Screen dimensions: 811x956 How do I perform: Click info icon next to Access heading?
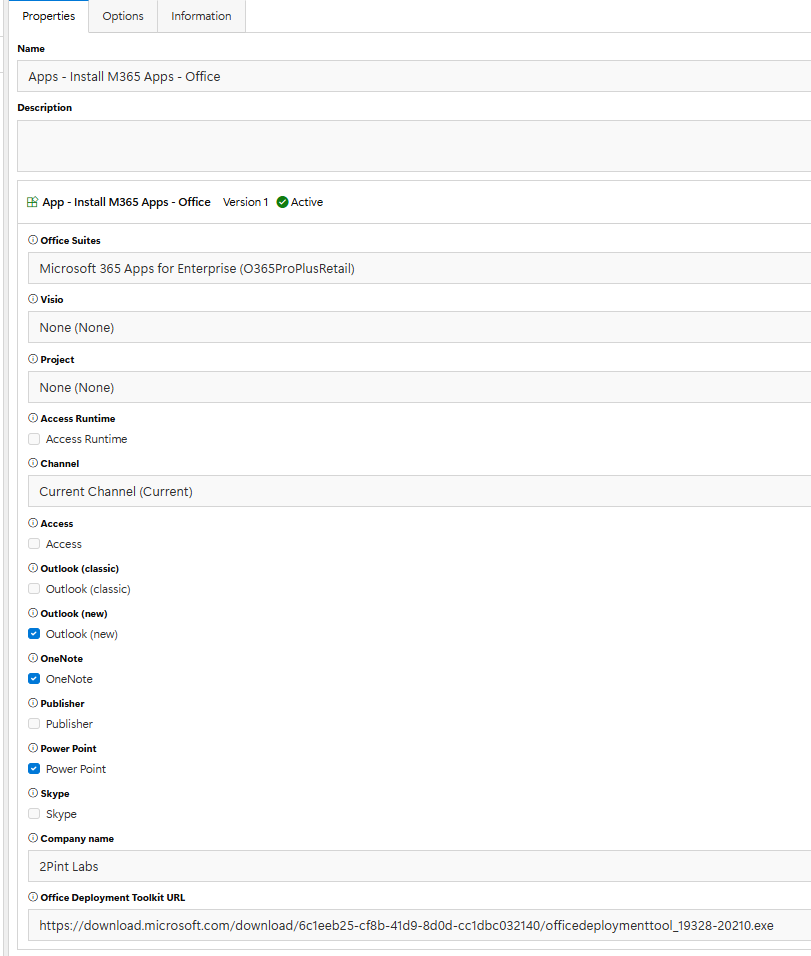(x=33, y=523)
